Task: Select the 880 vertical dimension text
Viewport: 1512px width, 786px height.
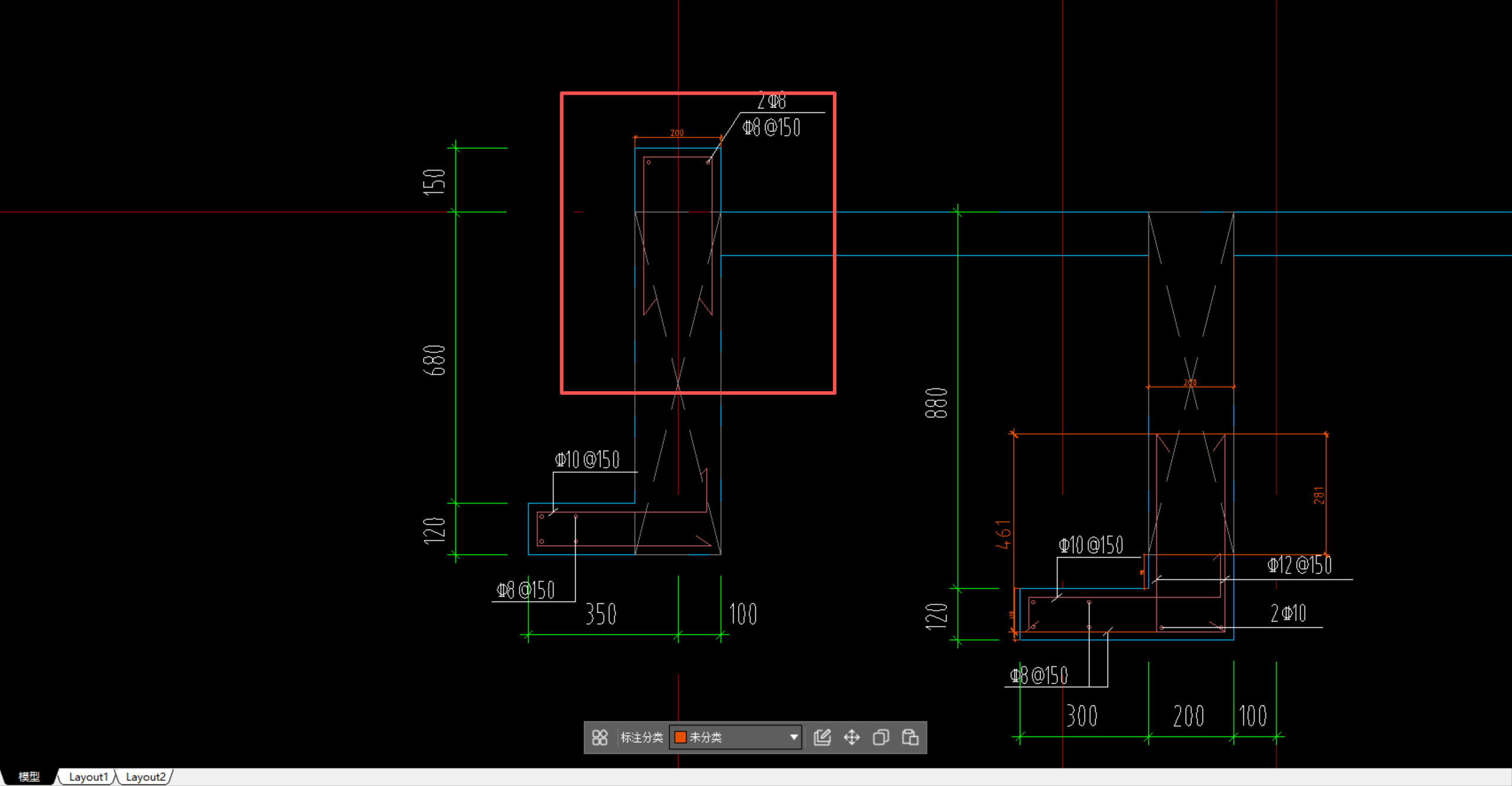Action: tap(936, 403)
